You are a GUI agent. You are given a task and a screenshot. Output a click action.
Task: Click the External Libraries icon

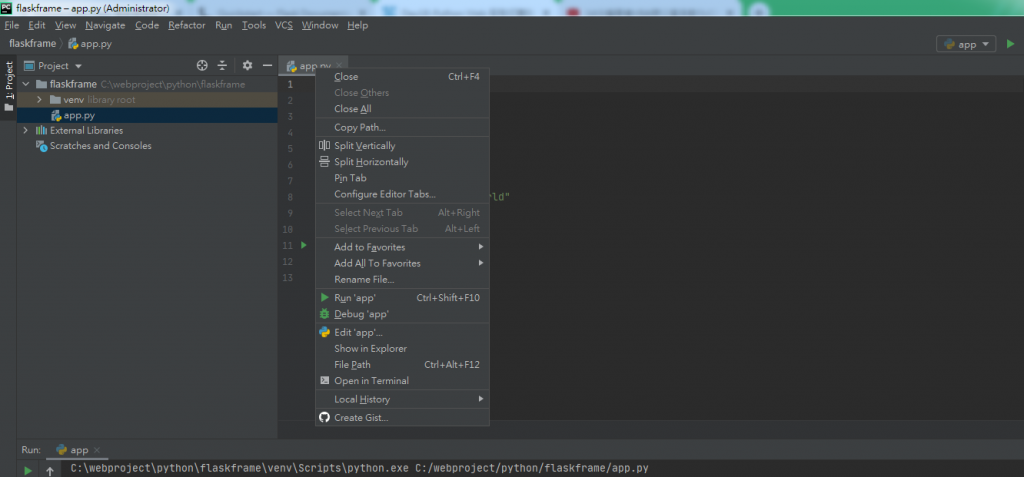tap(41, 130)
